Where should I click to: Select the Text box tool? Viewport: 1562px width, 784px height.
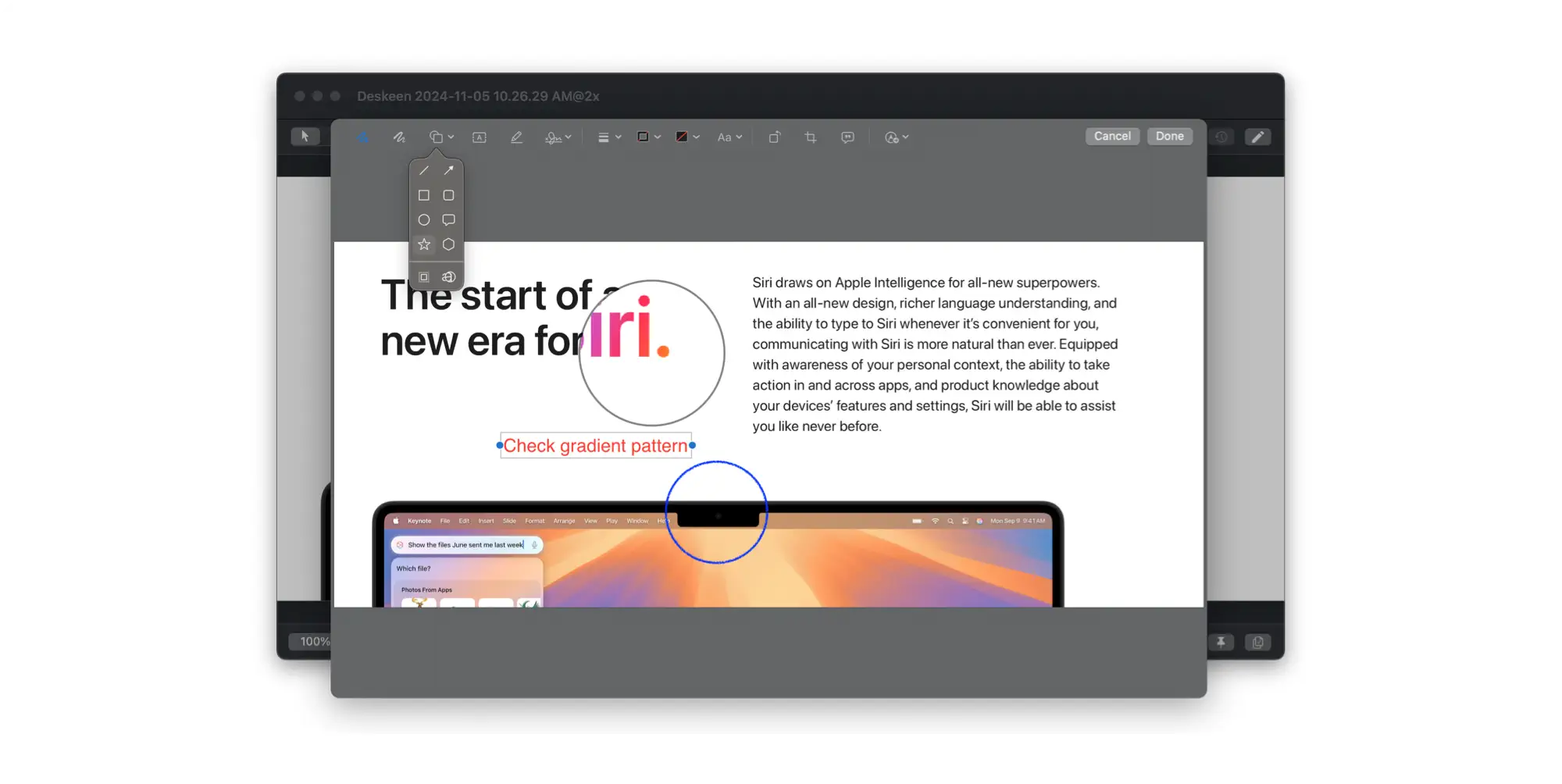pos(480,137)
